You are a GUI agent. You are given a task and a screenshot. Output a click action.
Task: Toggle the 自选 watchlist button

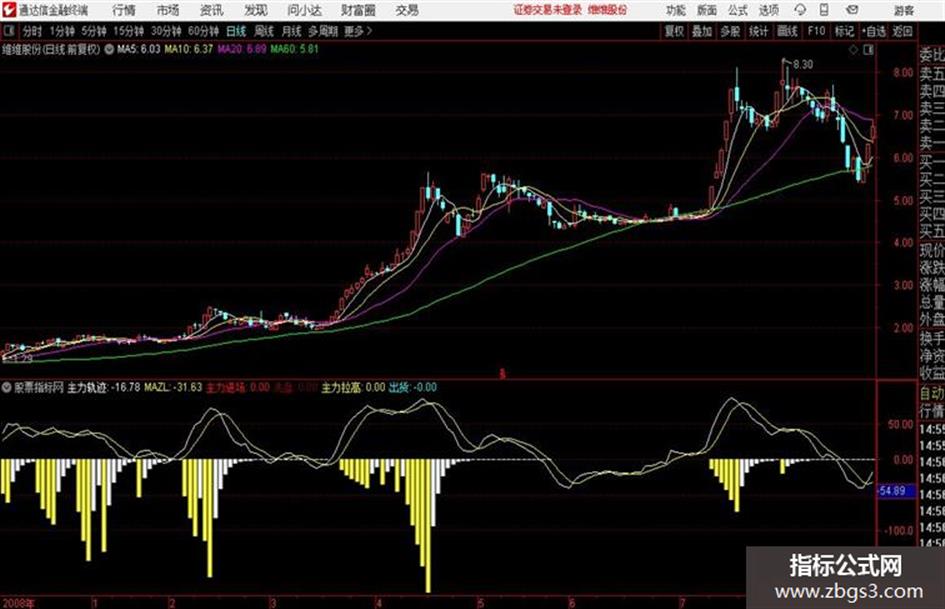click(873, 31)
